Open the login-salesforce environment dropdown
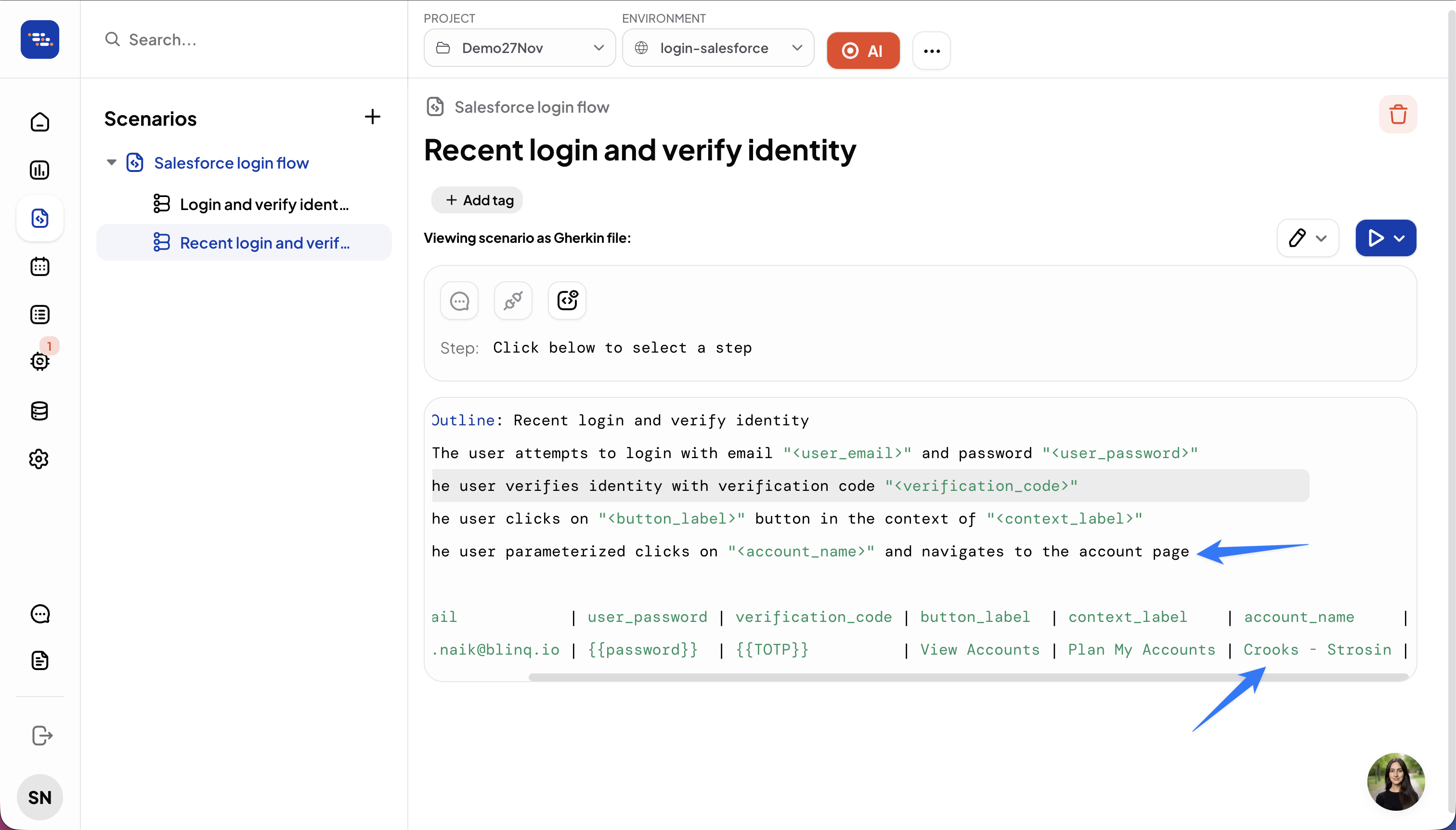Image resolution: width=1456 pixels, height=830 pixels. [x=717, y=49]
